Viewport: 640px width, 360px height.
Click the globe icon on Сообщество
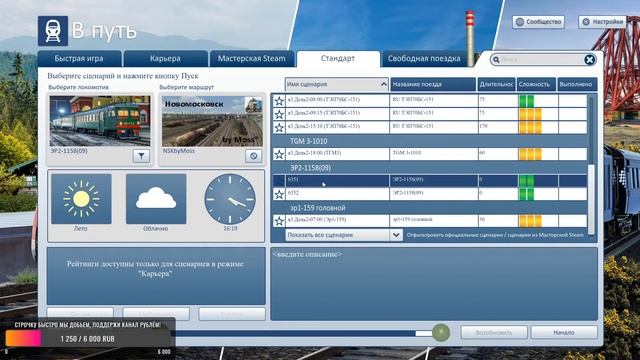pos(520,22)
